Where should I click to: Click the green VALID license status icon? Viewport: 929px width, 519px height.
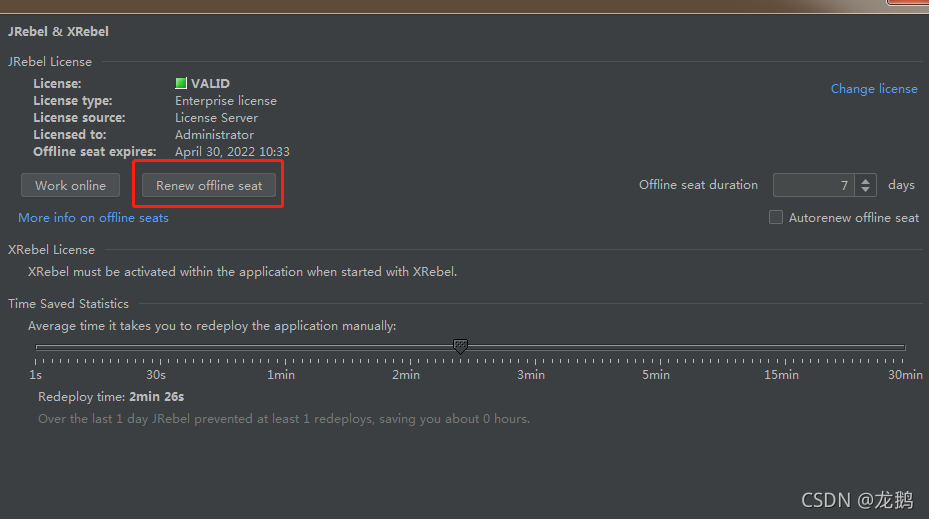click(x=181, y=83)
